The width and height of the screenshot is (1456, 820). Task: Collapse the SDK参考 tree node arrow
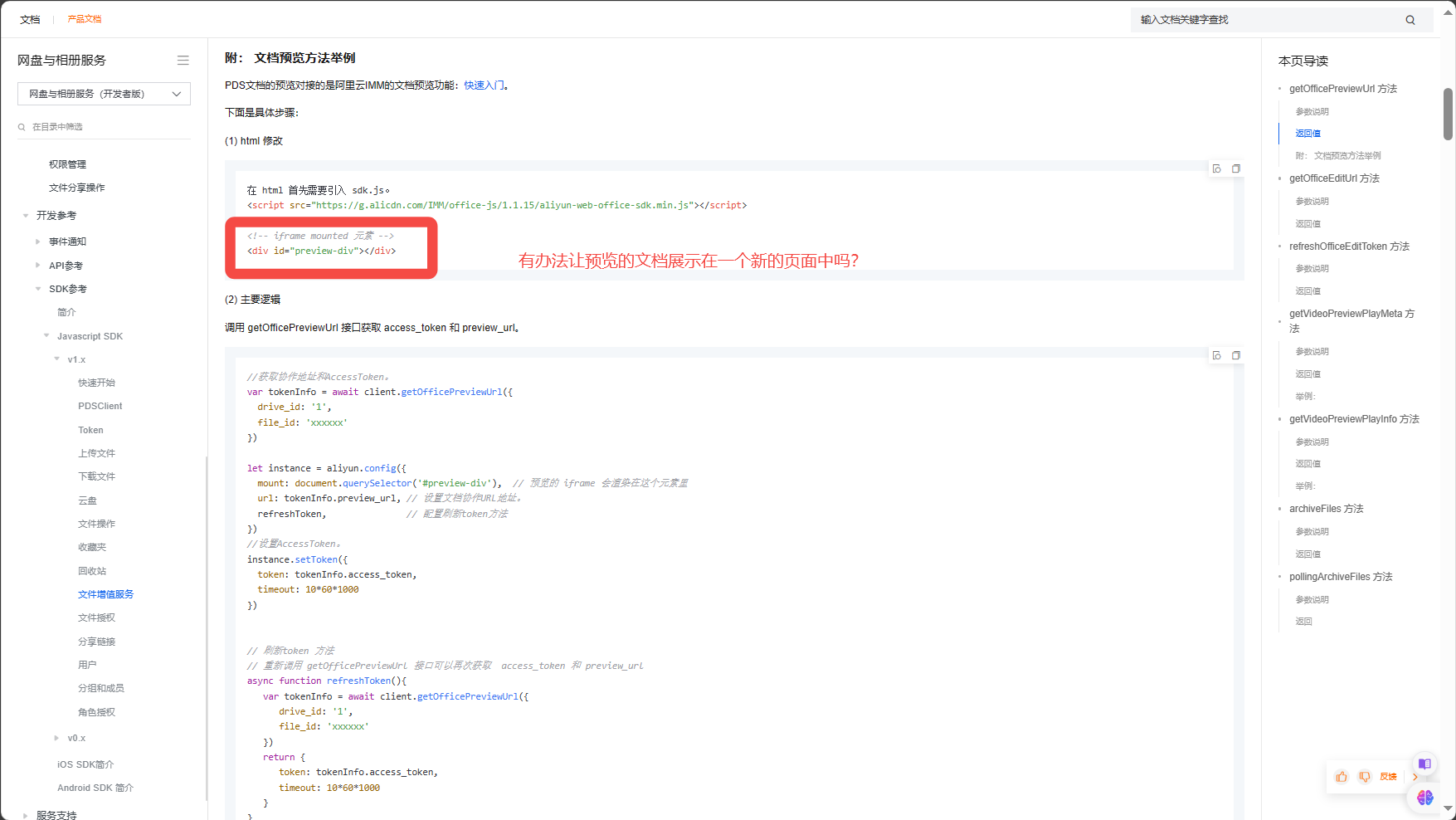click(38, 289)
